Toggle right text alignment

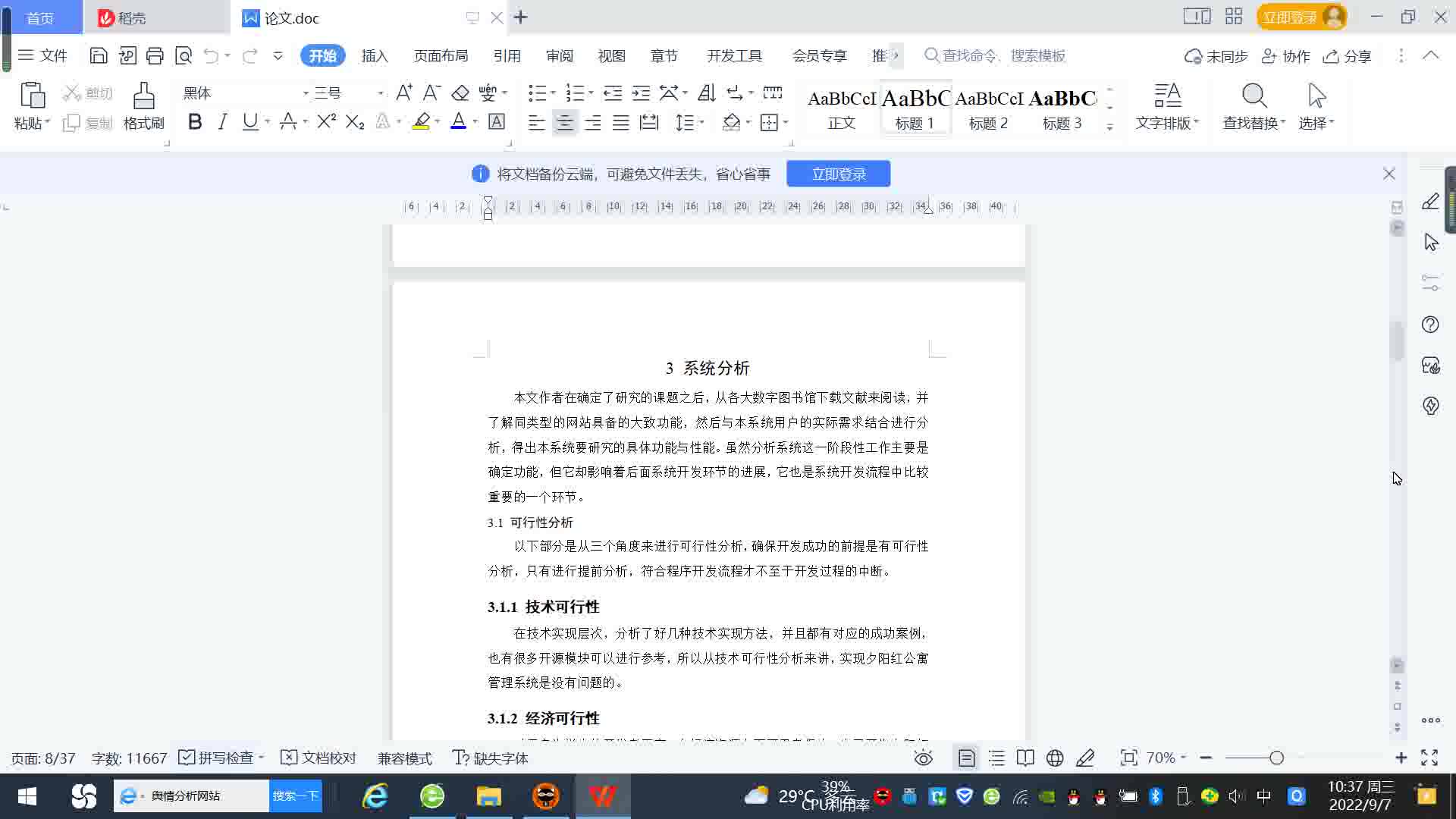[x=592, y=122]
